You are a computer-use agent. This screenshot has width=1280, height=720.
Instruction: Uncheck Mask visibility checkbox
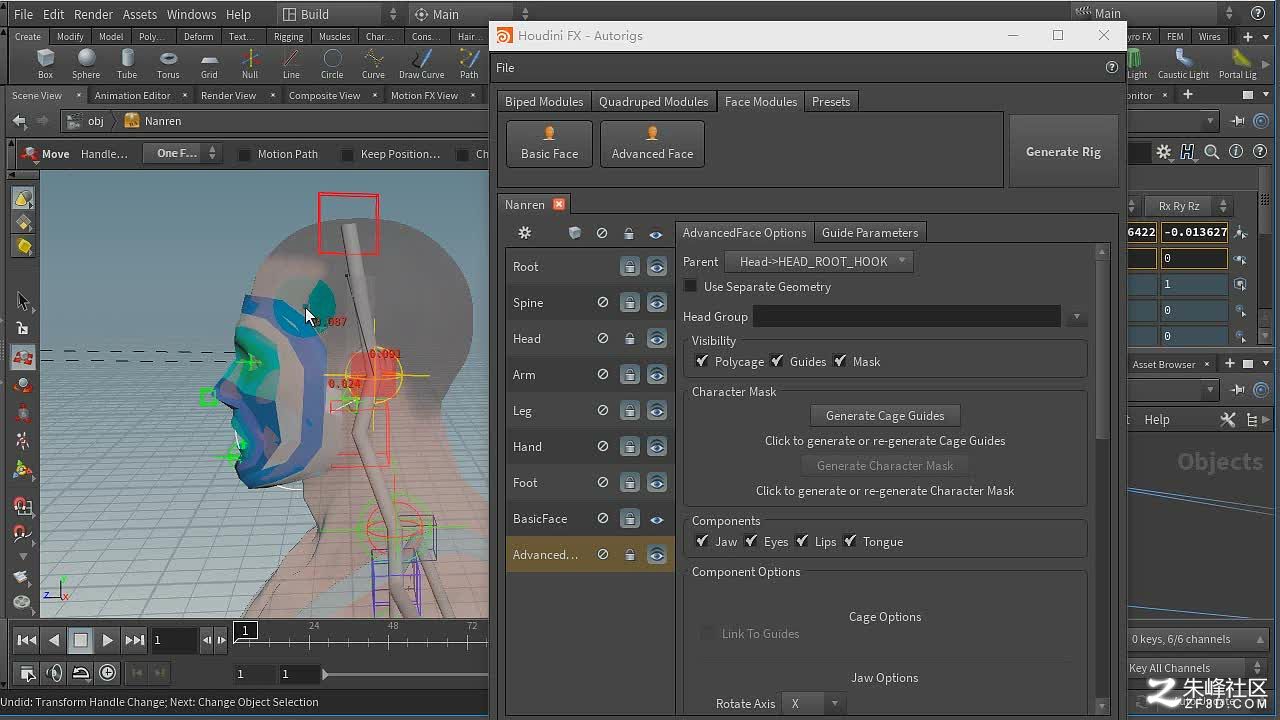tap(840, 361)
